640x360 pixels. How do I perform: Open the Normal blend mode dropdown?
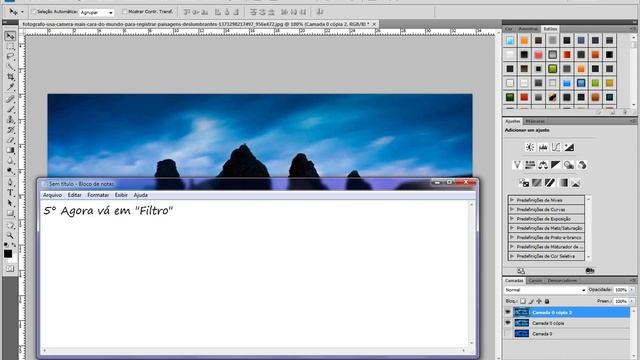[x=545, y=290]
